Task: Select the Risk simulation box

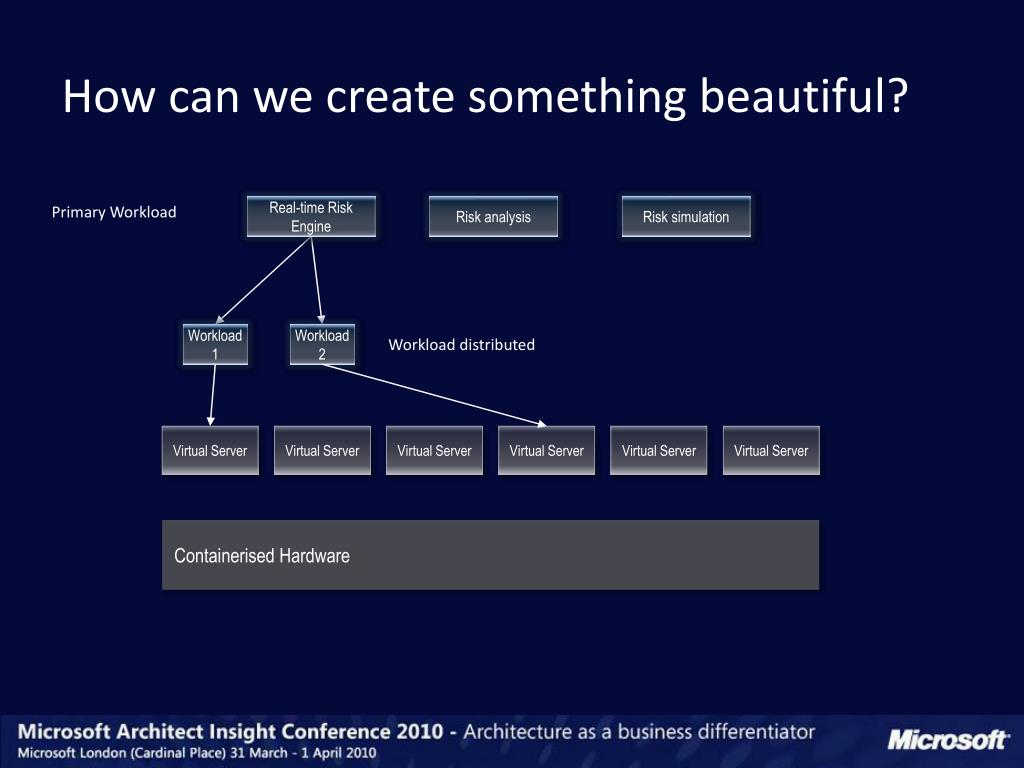Action: coord(686,217)
